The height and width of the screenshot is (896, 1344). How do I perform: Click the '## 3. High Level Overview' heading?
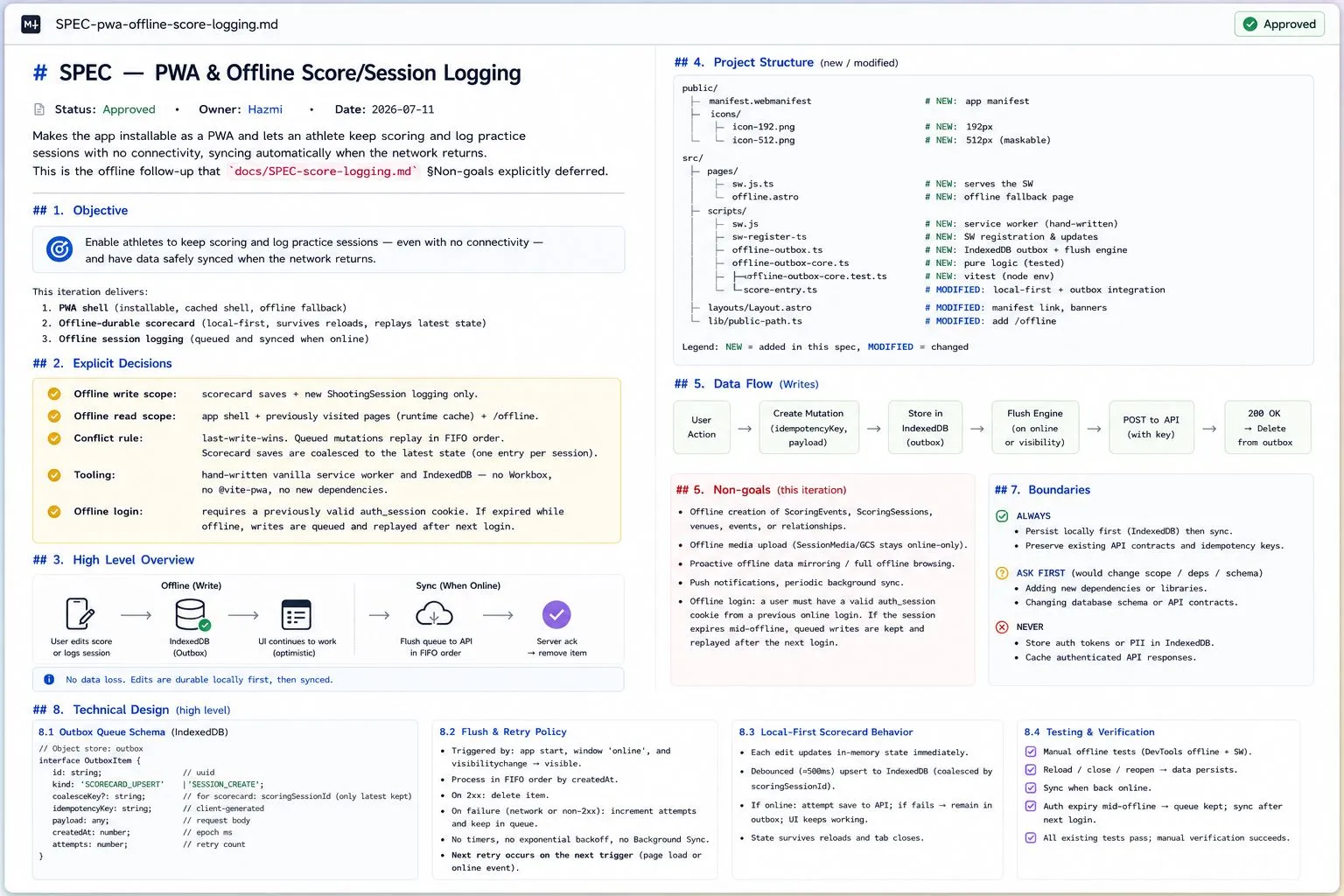click(114, 560)
